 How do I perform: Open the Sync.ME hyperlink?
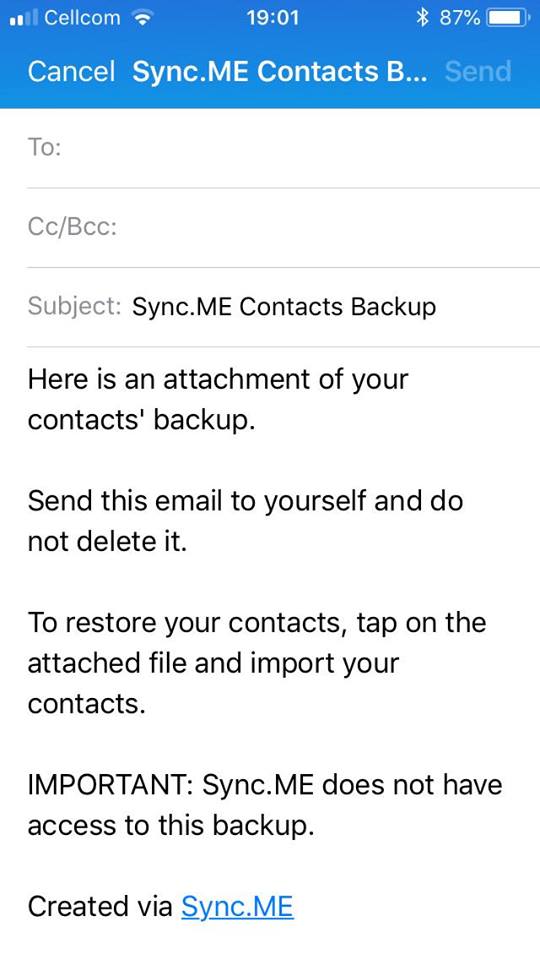pos(238,906)
